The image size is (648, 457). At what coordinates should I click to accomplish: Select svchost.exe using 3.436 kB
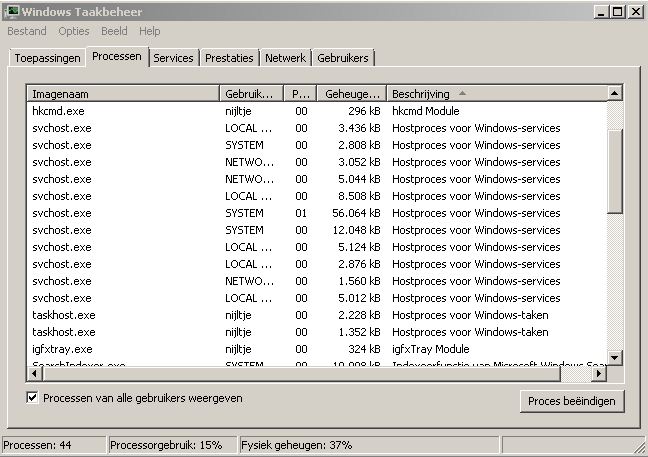click(x=317, y=128)
